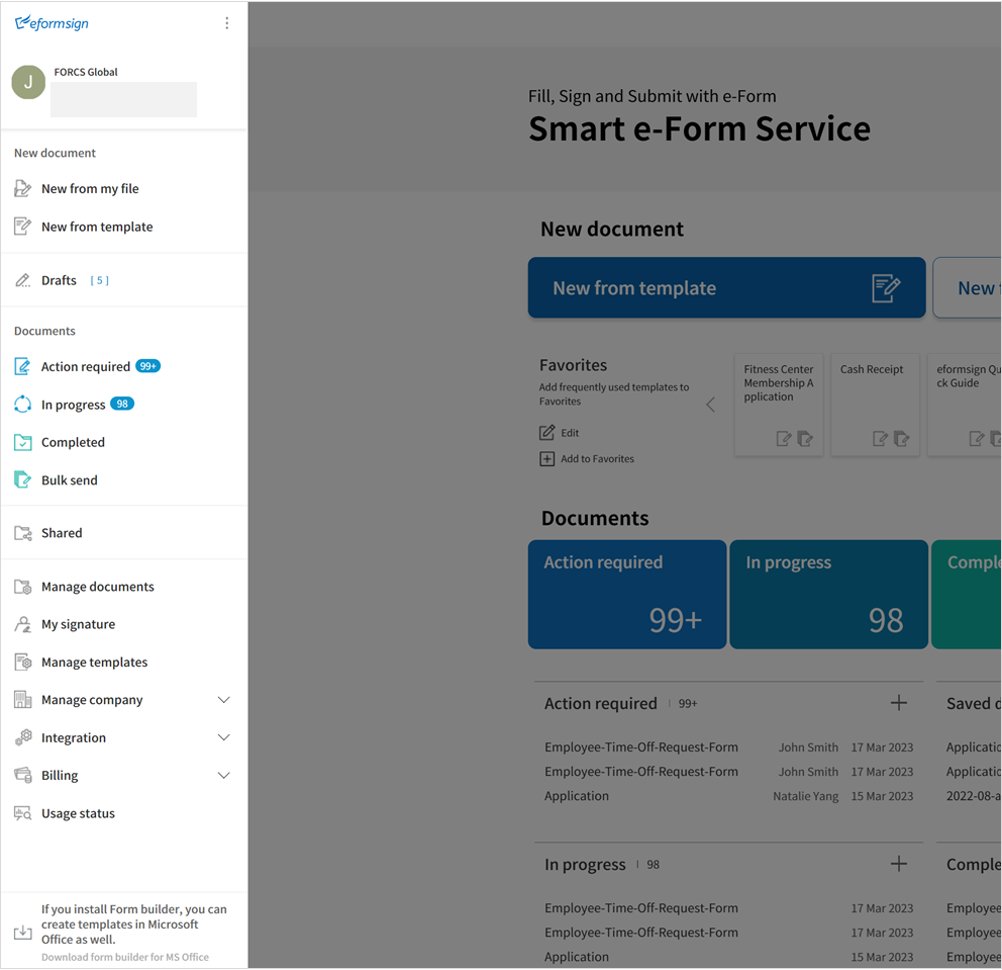
Task: Click the Application row by Natalie Yang
Action: coord(728,796)
